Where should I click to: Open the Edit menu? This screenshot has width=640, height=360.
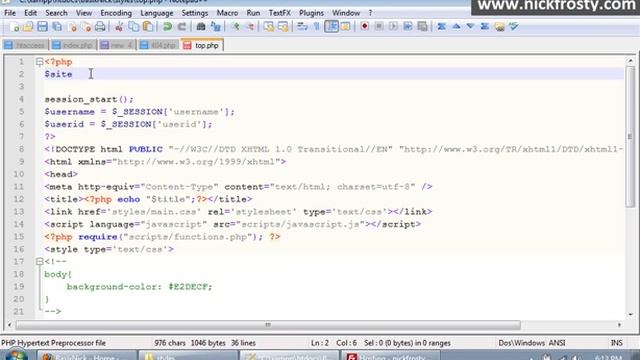30,13
